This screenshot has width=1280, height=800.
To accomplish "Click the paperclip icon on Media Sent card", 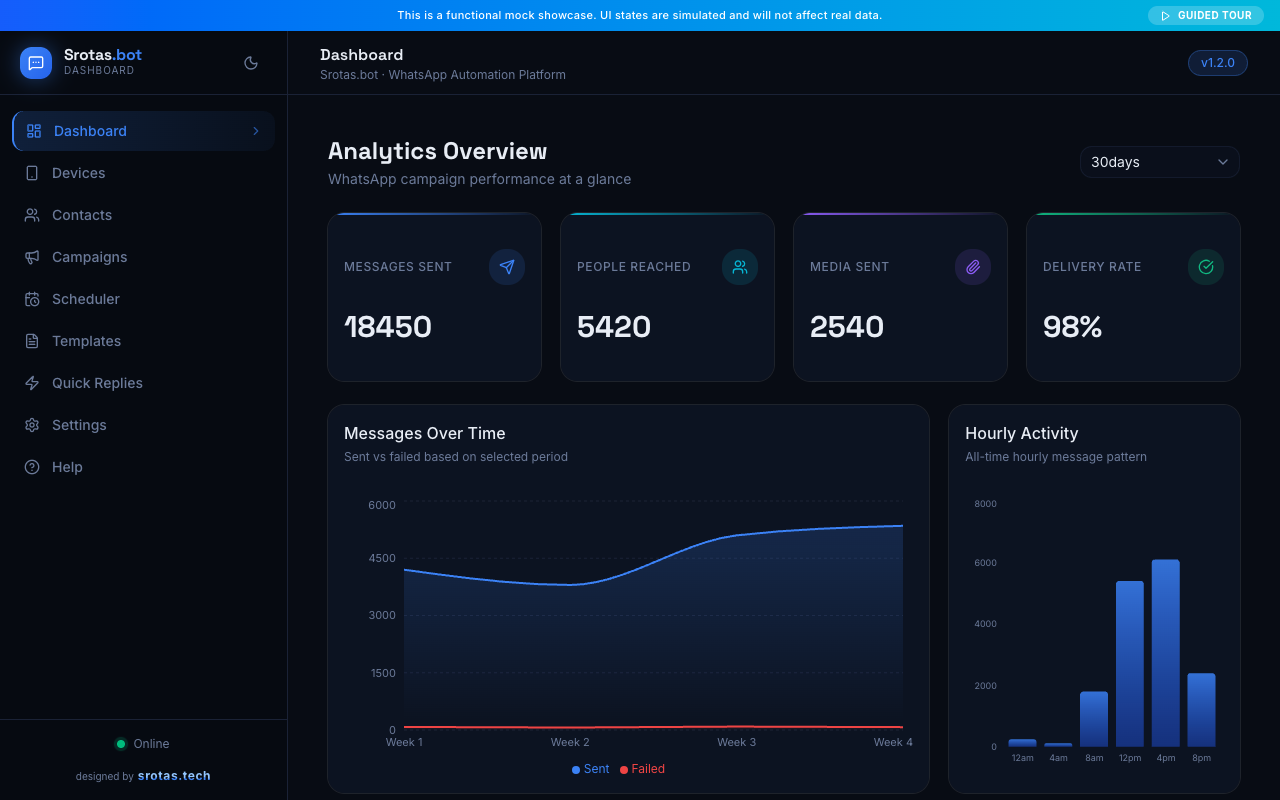I will tap(972, 267).
